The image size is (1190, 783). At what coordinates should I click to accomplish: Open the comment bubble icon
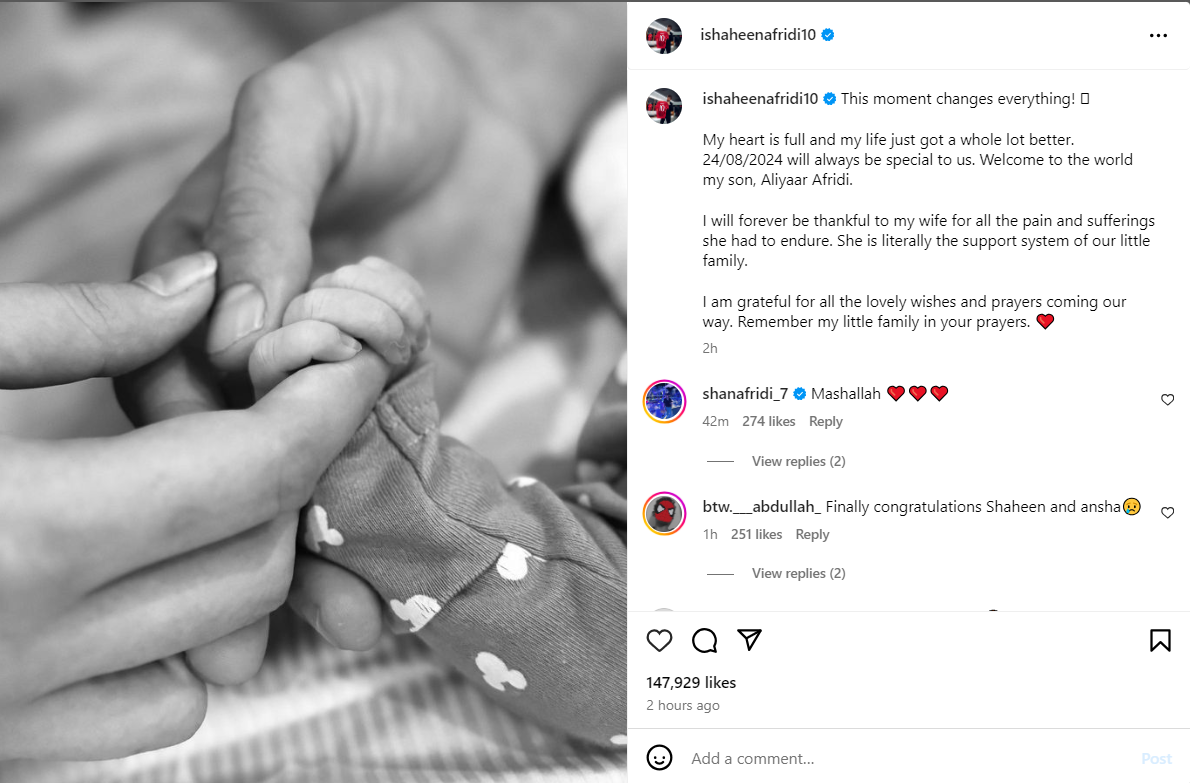pos(704,640)
